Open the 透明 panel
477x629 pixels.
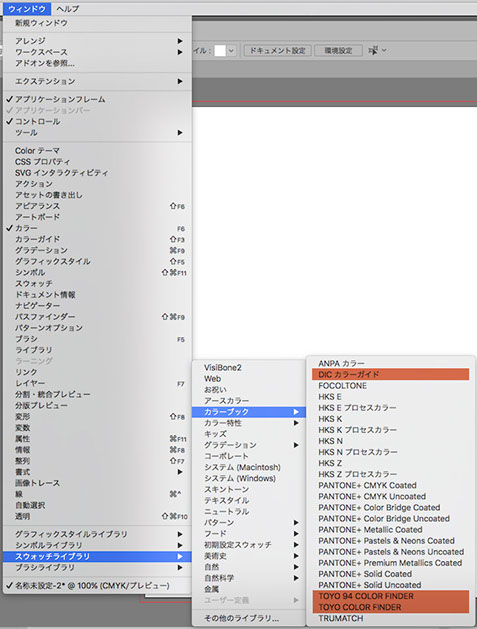pos(97,516)
